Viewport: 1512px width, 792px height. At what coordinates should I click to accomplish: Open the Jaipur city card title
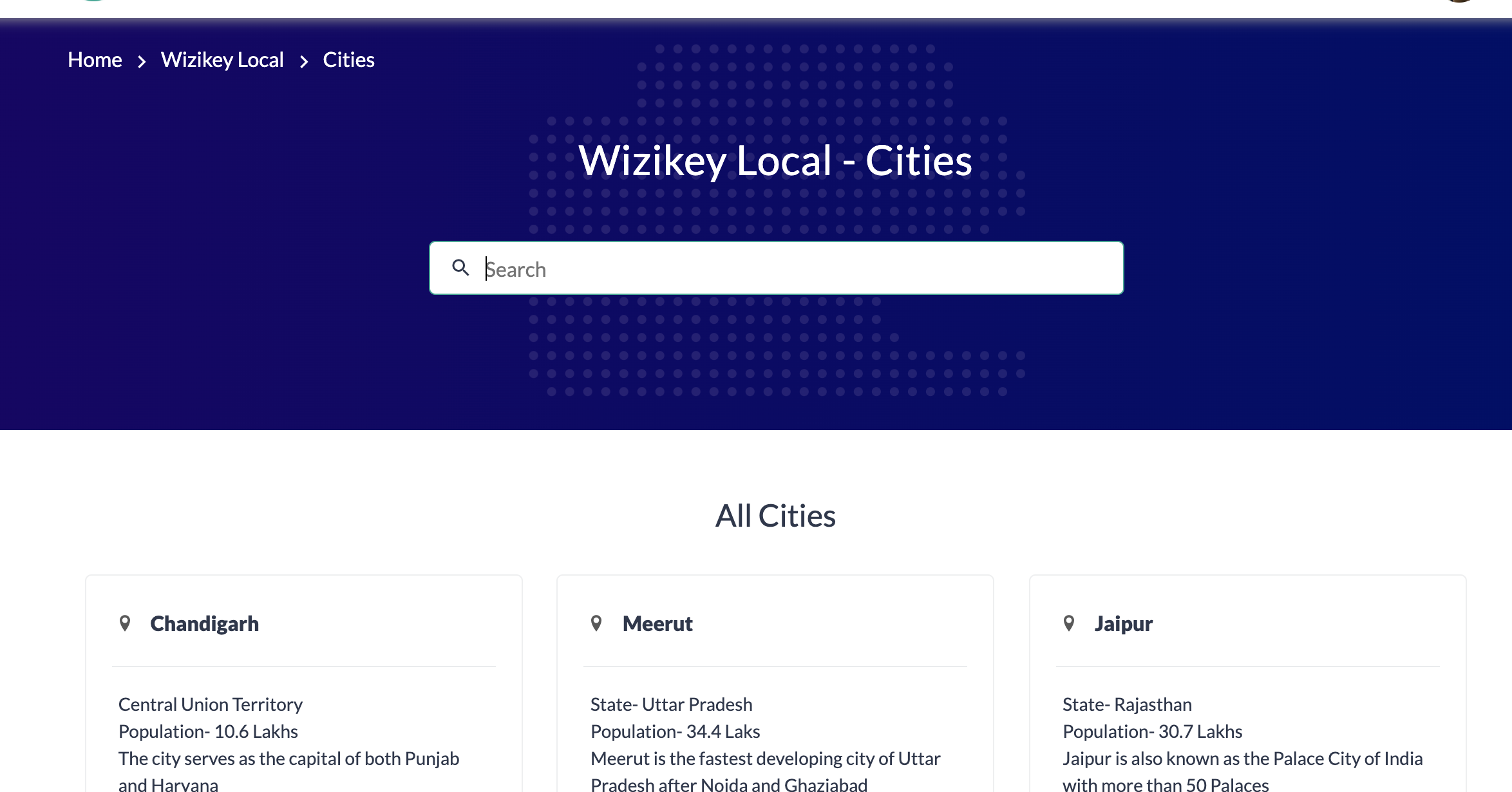pyautogui.click(x=1124, y=624)
